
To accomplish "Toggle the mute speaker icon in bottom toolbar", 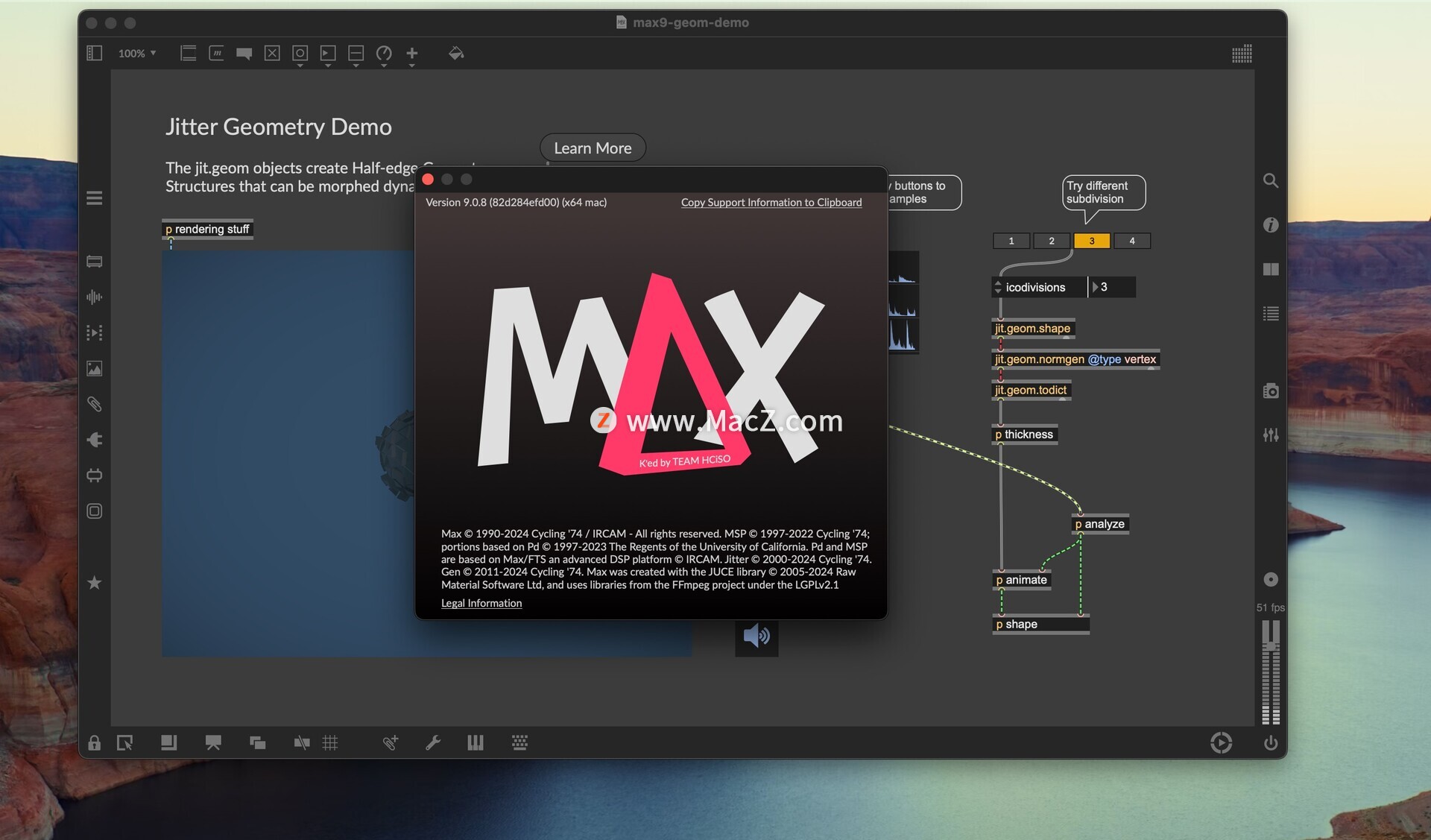I will (x=302, y=742).
